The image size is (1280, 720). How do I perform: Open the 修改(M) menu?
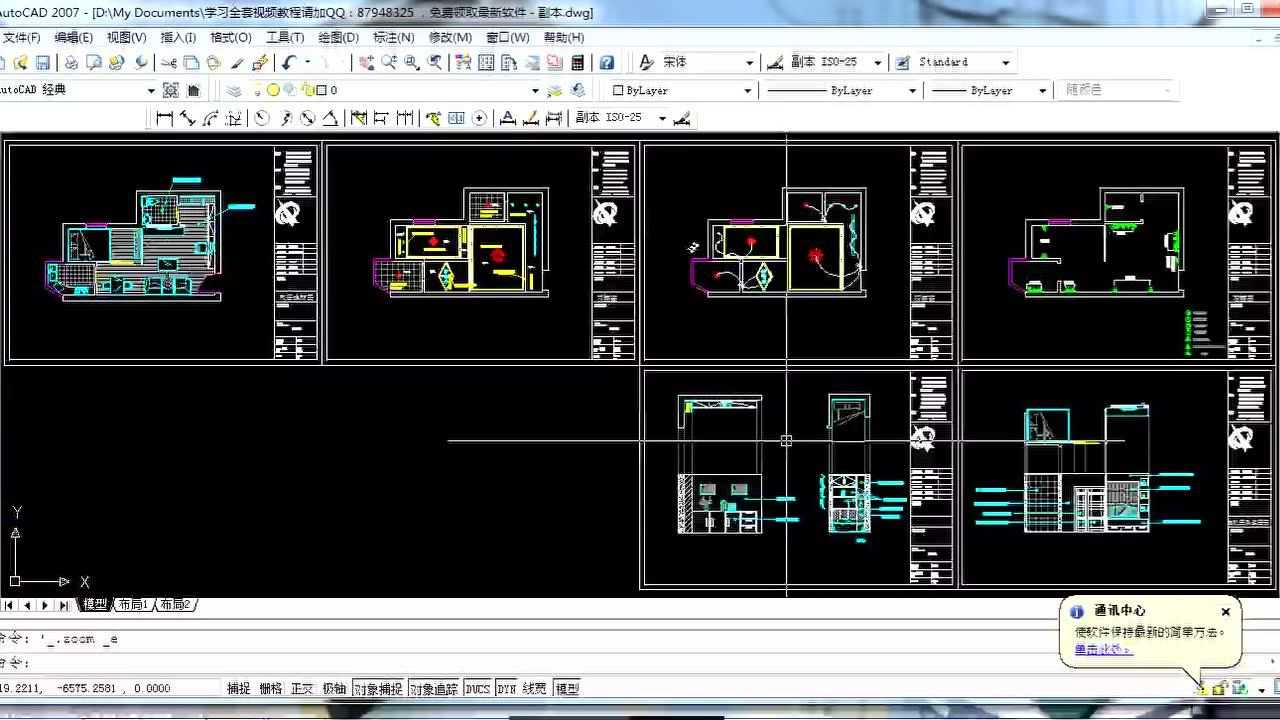pos(450,37)
